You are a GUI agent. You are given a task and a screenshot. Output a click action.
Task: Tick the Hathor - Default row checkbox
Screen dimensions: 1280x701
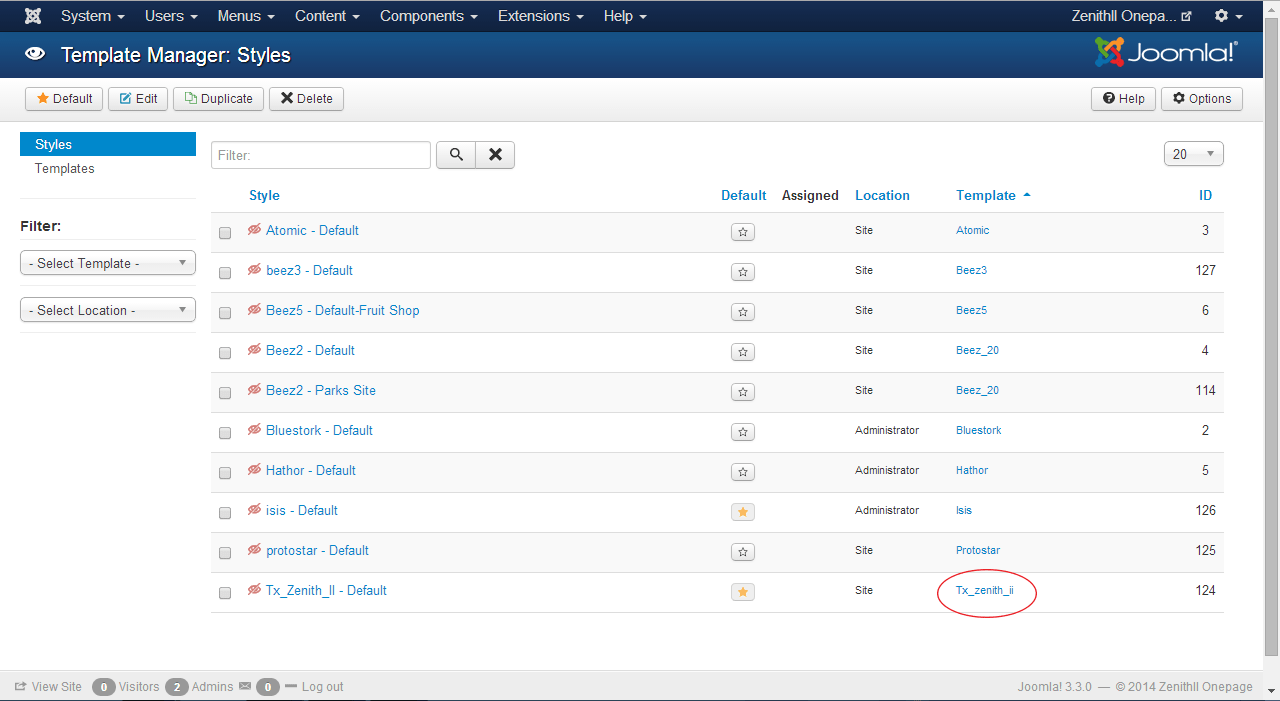coord(225,472)
